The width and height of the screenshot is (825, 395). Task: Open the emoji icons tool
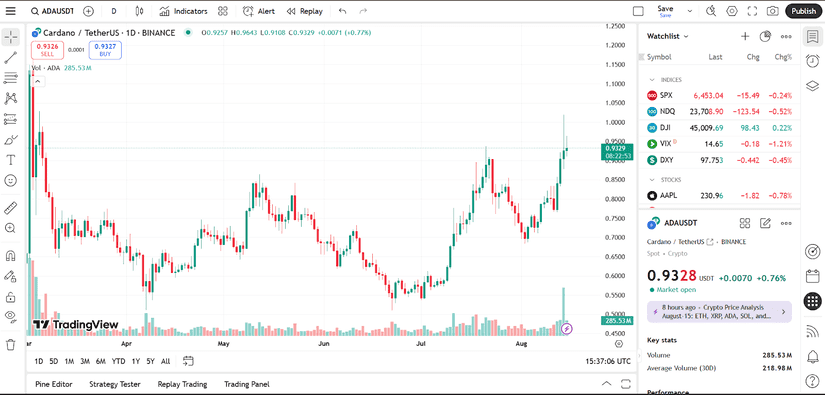tap(11, 180)
